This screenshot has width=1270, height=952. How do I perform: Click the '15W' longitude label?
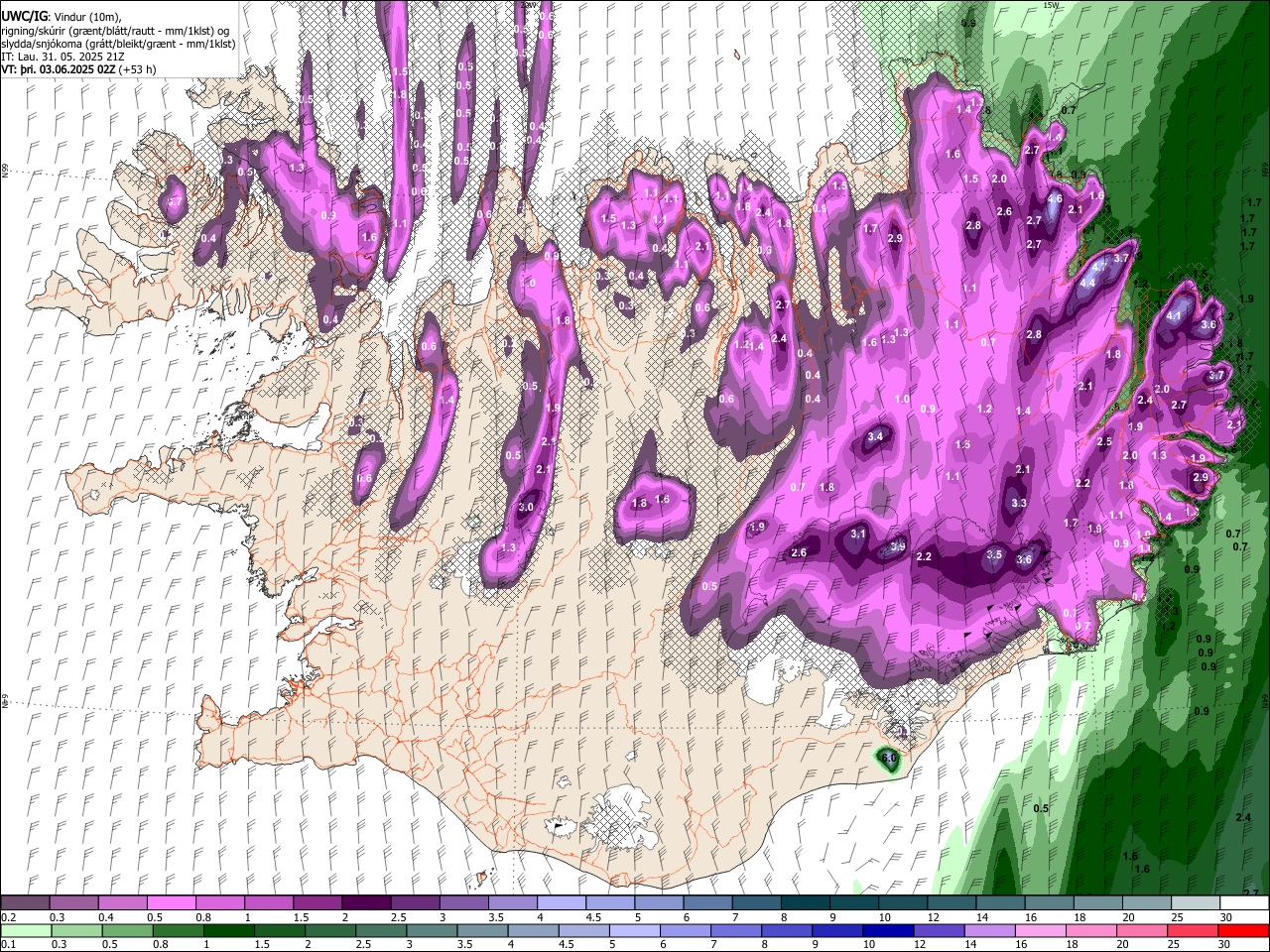click(1052, 5)
